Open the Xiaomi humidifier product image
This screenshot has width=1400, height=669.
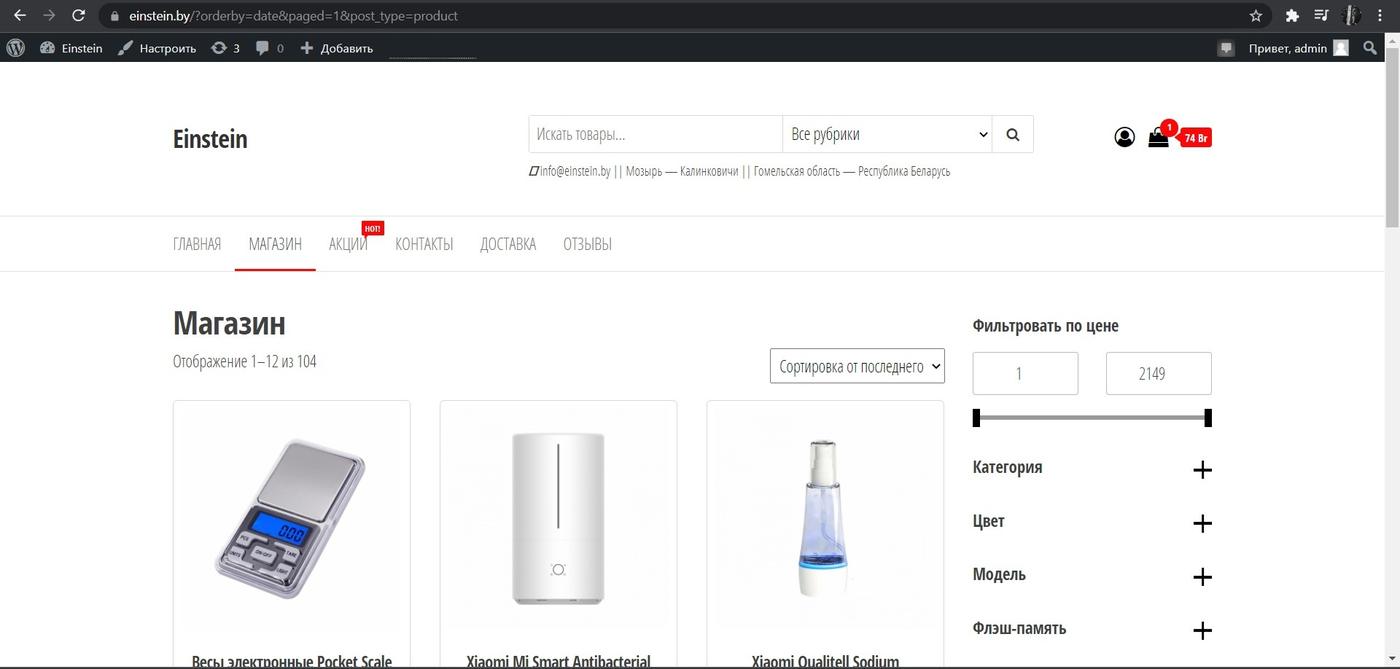tap(558, 517)
